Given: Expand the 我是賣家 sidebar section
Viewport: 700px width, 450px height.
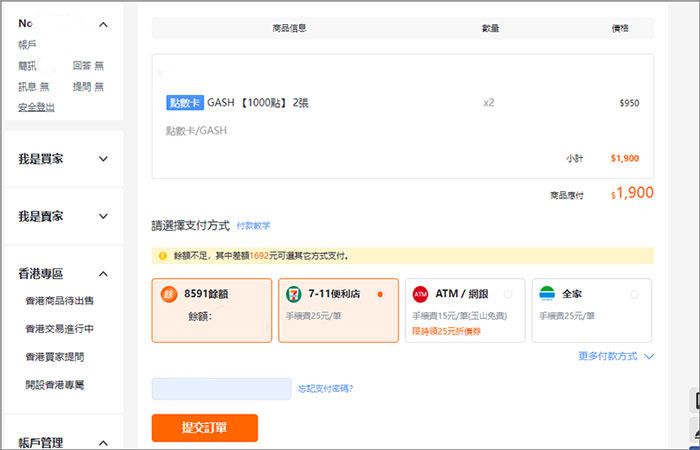Looking at the screenshot, I should coord(104,216).
